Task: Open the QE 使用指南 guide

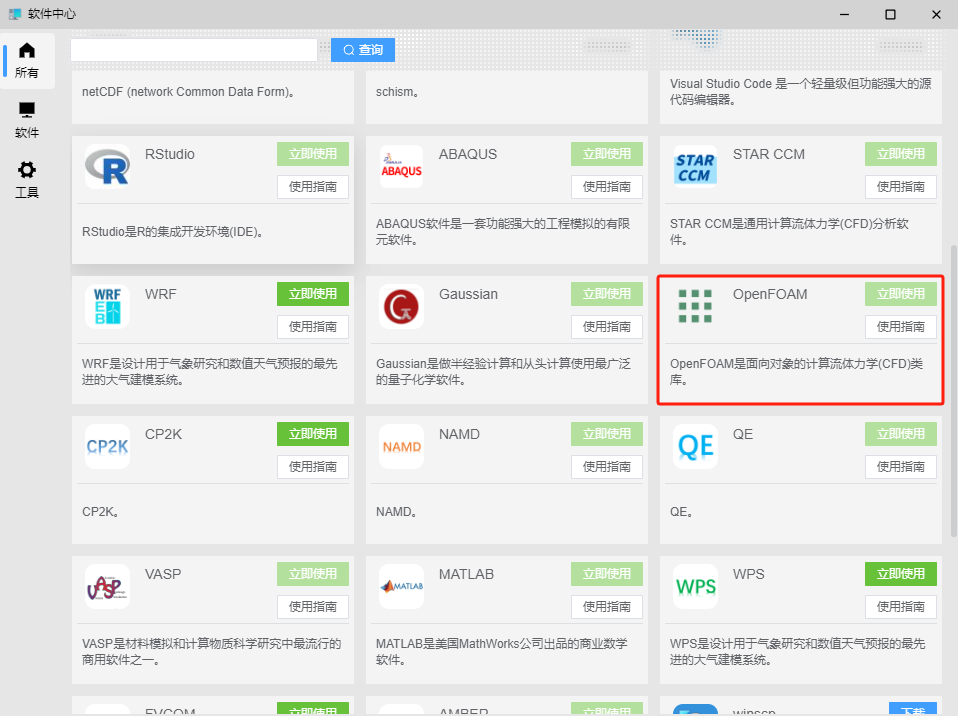Action: 901,467
